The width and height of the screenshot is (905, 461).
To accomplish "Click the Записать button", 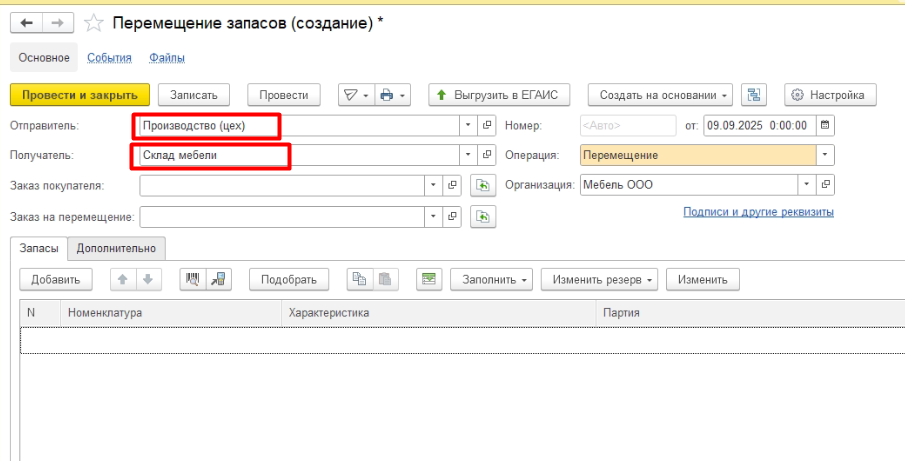I will pos(193,95).
